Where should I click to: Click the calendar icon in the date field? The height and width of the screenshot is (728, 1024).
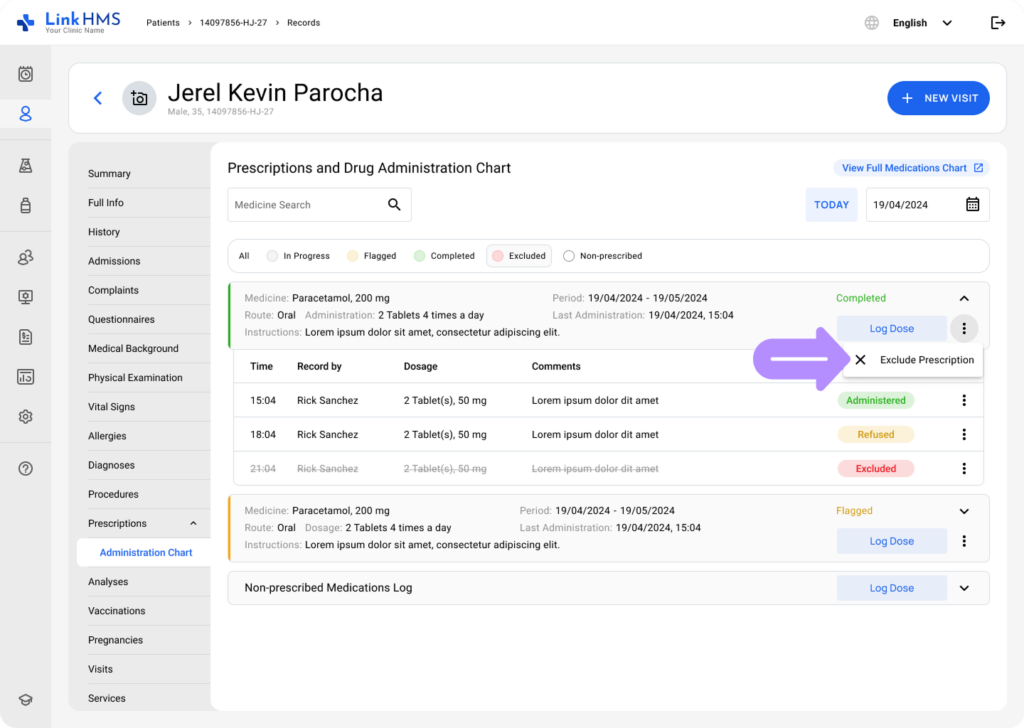click(x=972, y=205)
